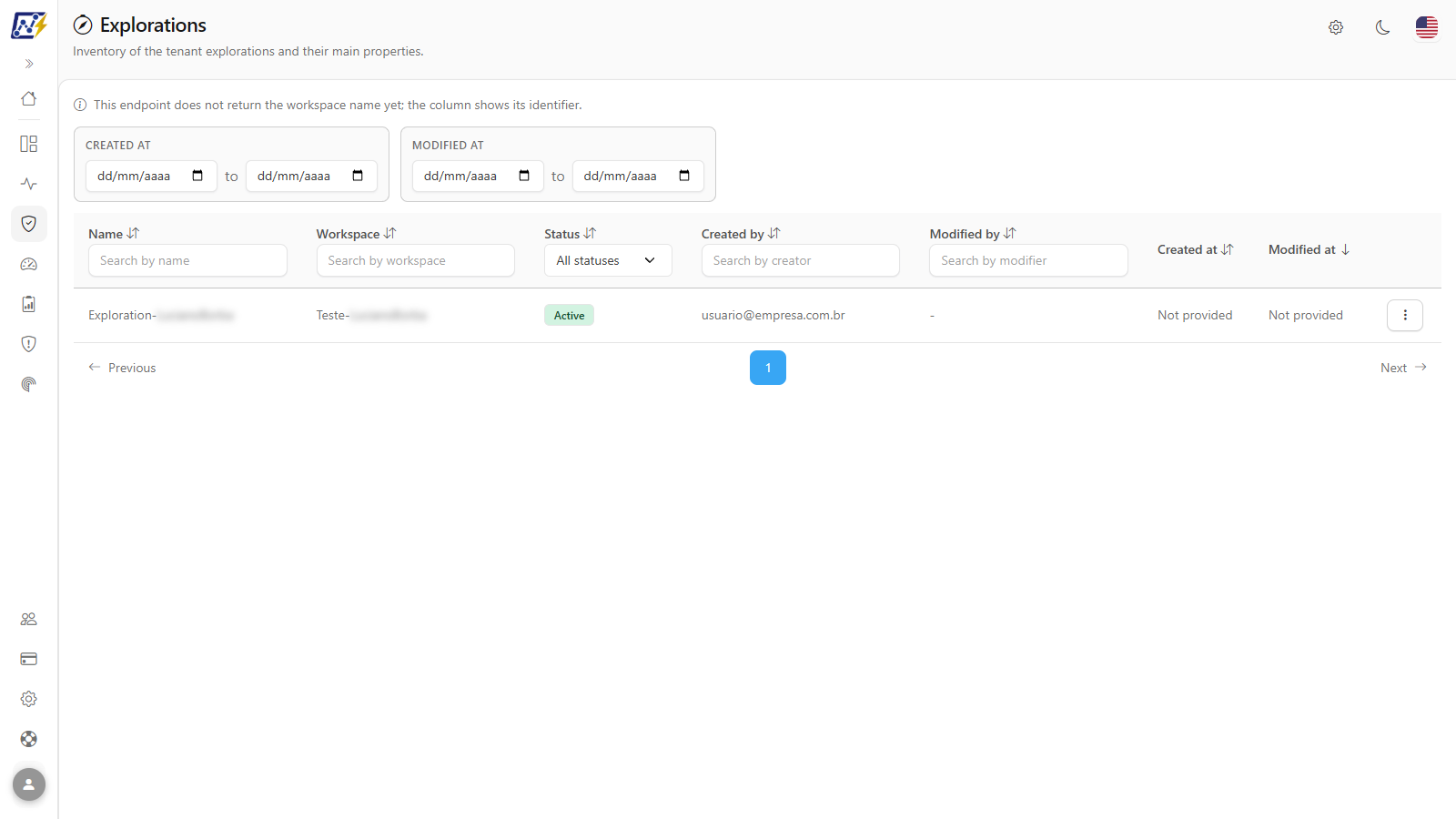Click the Active status badge
The width and height of the screenshot is (1456, 819).
coord(570,315)
